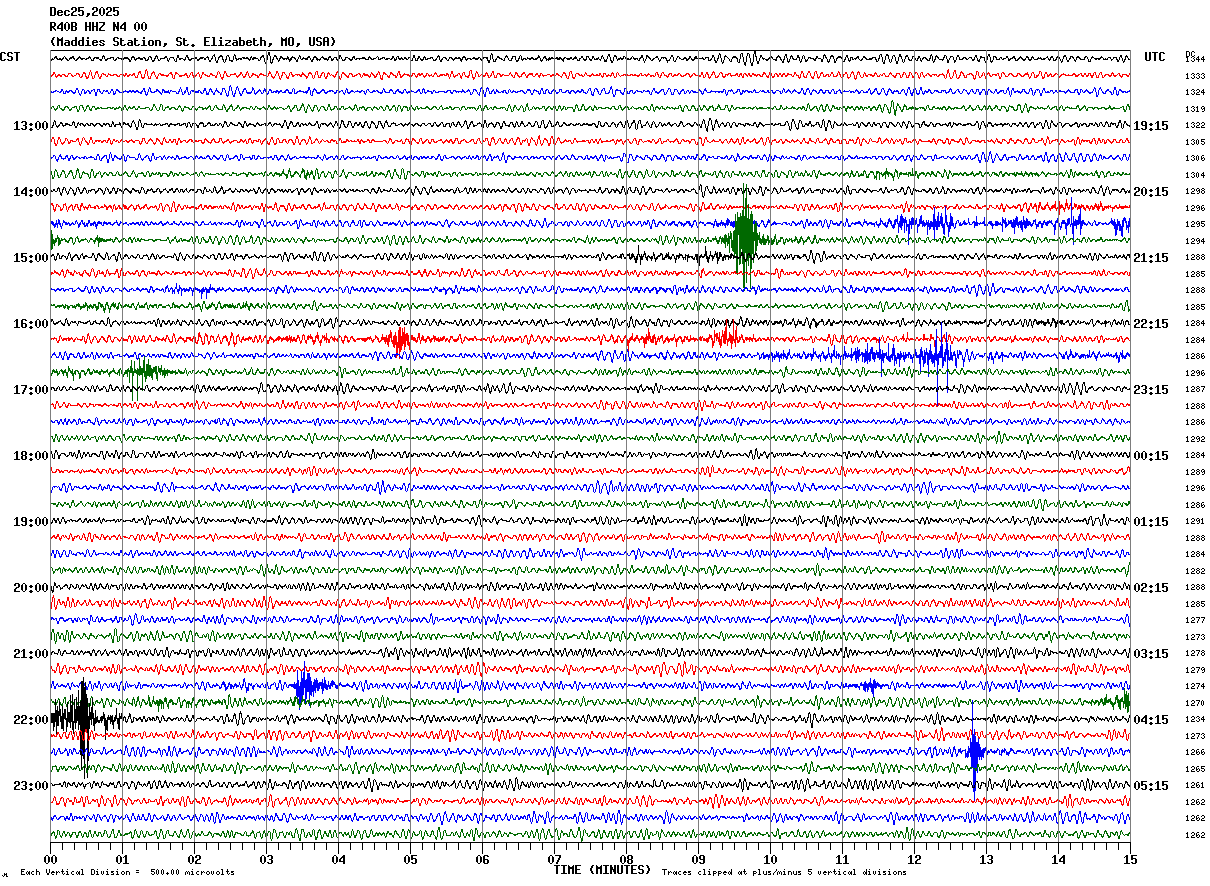The width and height of the screenshot is (1210, 886).
Task: Click the 20:00 CST time label
Action: point(30,588)
